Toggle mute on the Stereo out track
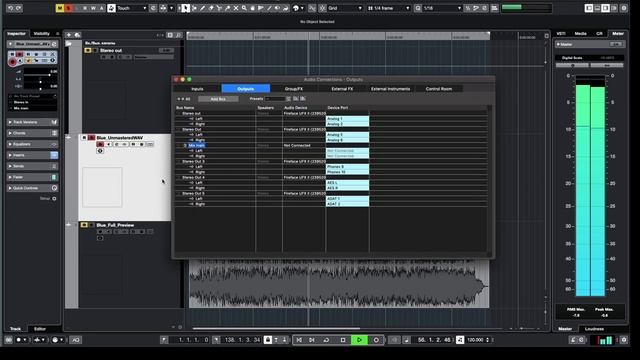The image size is (640, 360). coord(88,50)
